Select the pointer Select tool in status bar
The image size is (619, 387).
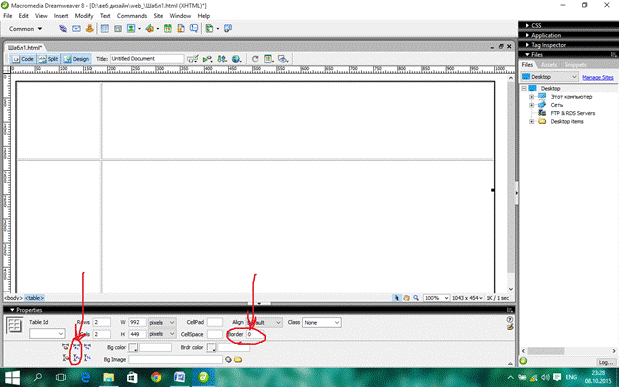point(397,298)
